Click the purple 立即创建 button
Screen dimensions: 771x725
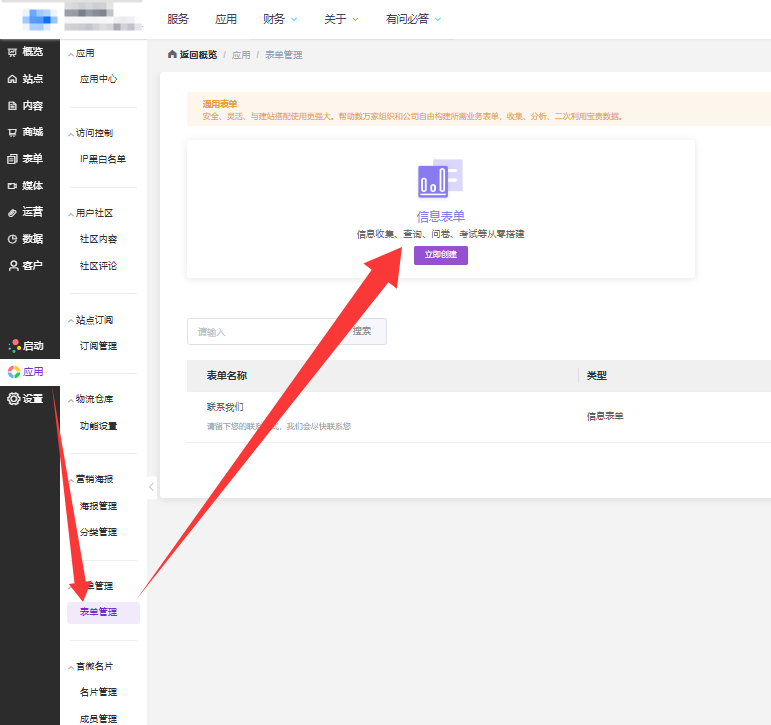[x=441, y=255]
